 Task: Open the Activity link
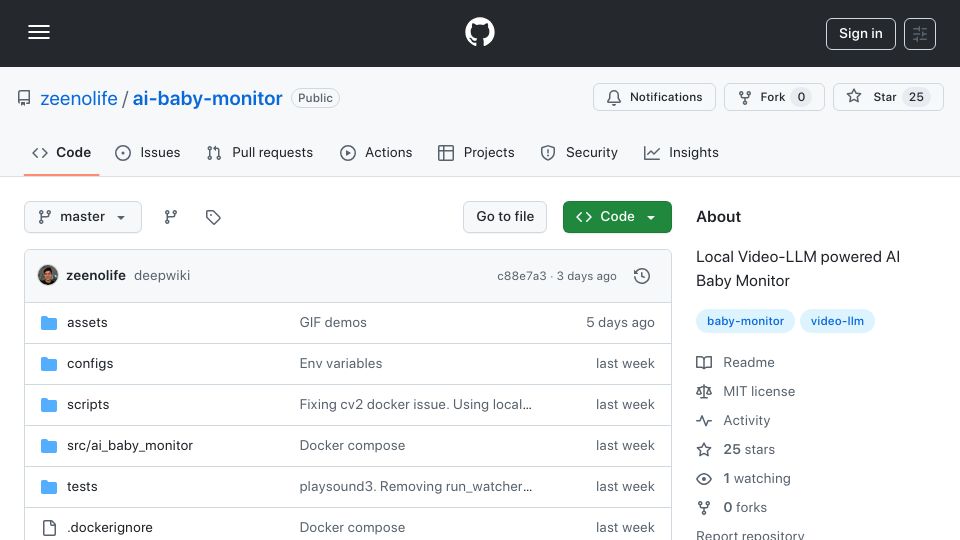tap(746, 421)
